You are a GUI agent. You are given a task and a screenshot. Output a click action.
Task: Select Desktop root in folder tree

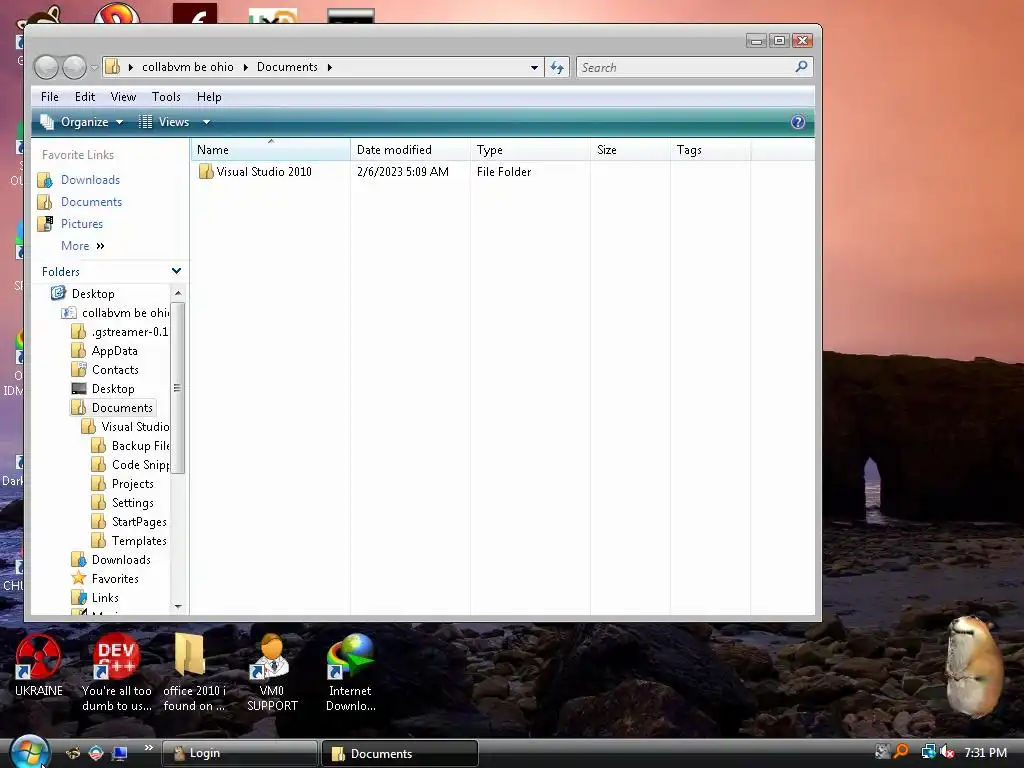coord(93,294)
